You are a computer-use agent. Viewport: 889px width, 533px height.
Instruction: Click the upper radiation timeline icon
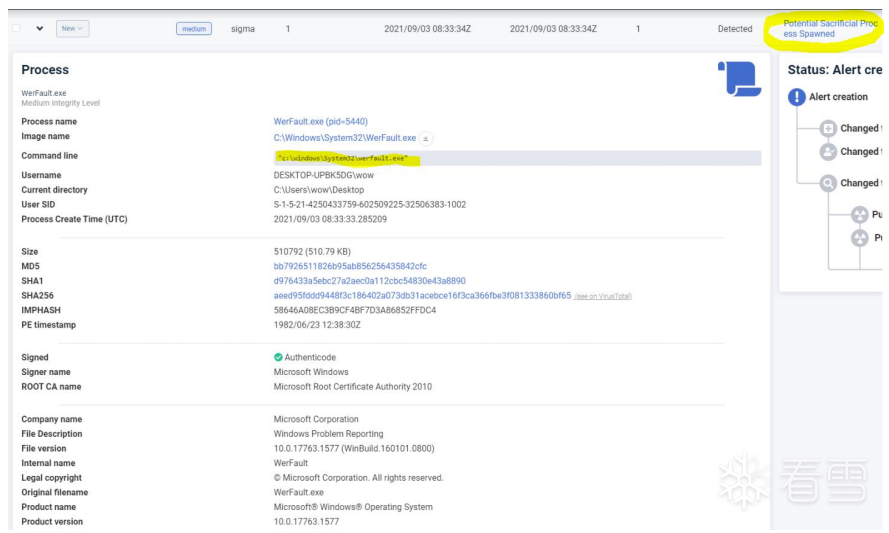tap(860, 214)
